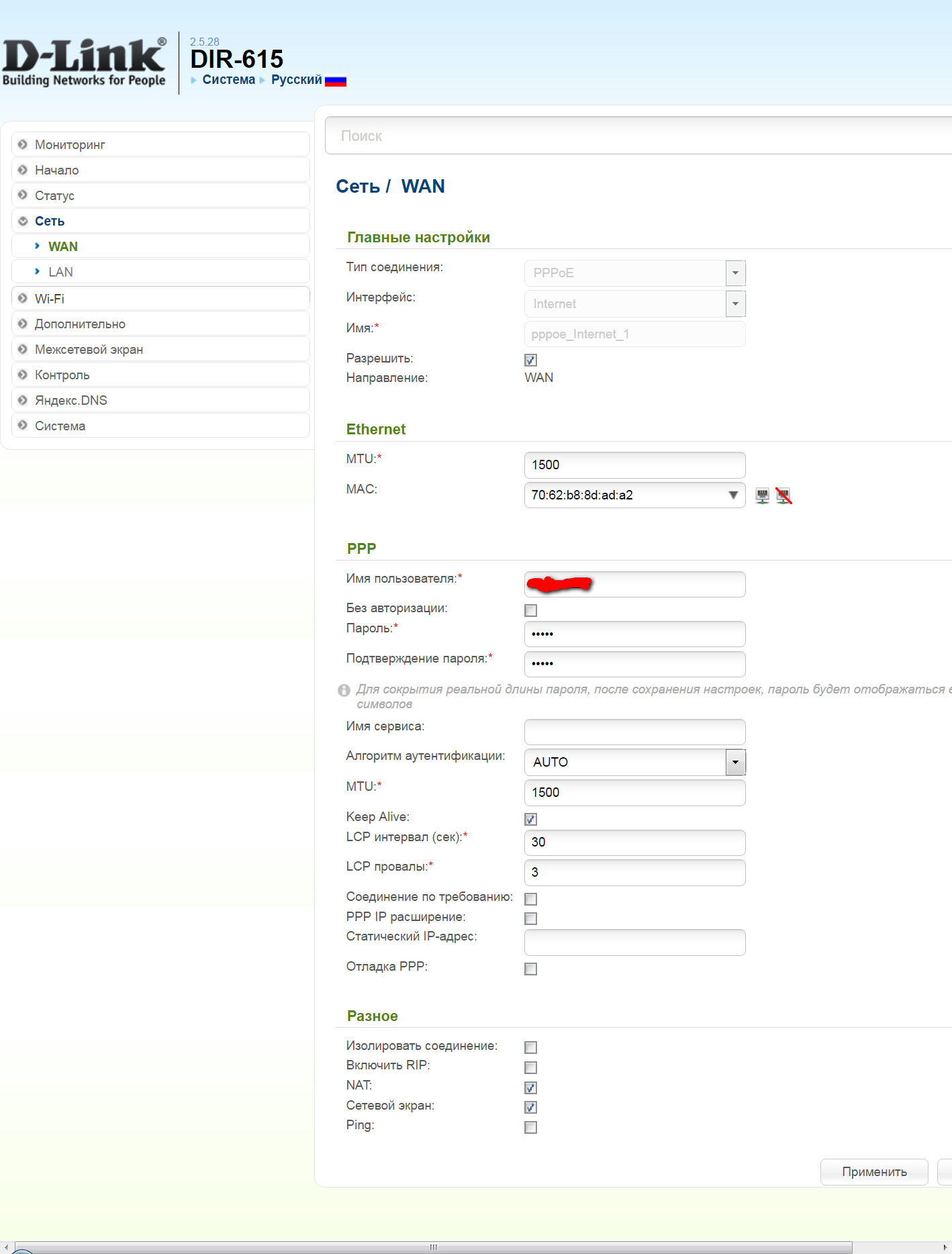Click the restore default MAC address icon
The image size is (952, 1254).
783,496
